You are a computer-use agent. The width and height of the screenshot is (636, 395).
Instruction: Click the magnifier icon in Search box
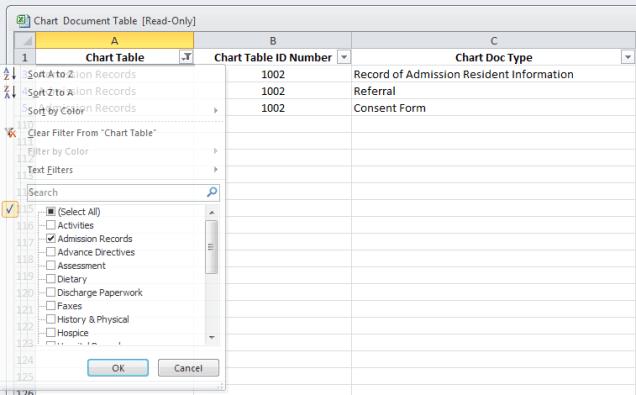(212, 192)
